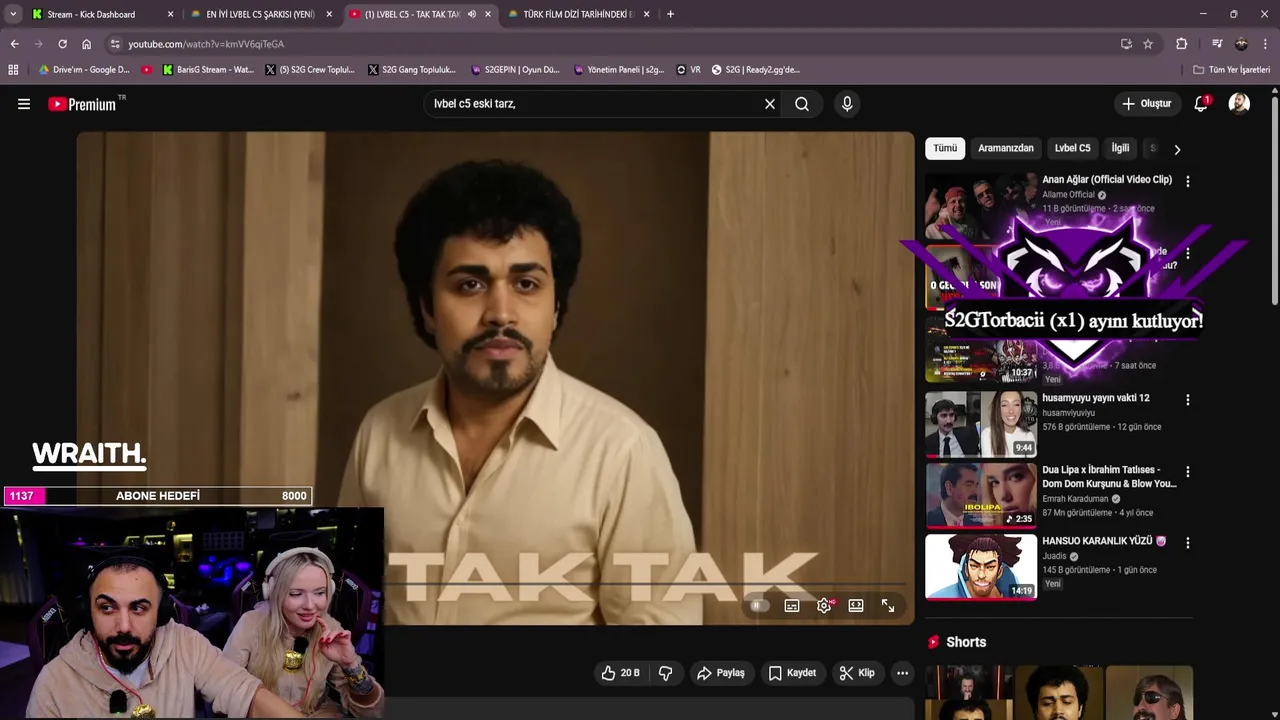Screen dimensions: 1280x720
Task: Install app icon in address bar
Action: point(1126,44)
